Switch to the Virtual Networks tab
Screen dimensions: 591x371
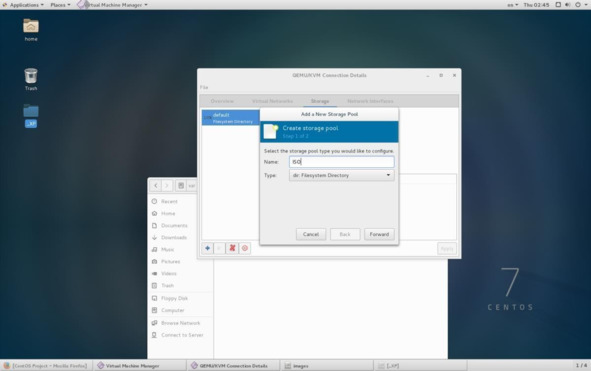(x=272, y=101)
